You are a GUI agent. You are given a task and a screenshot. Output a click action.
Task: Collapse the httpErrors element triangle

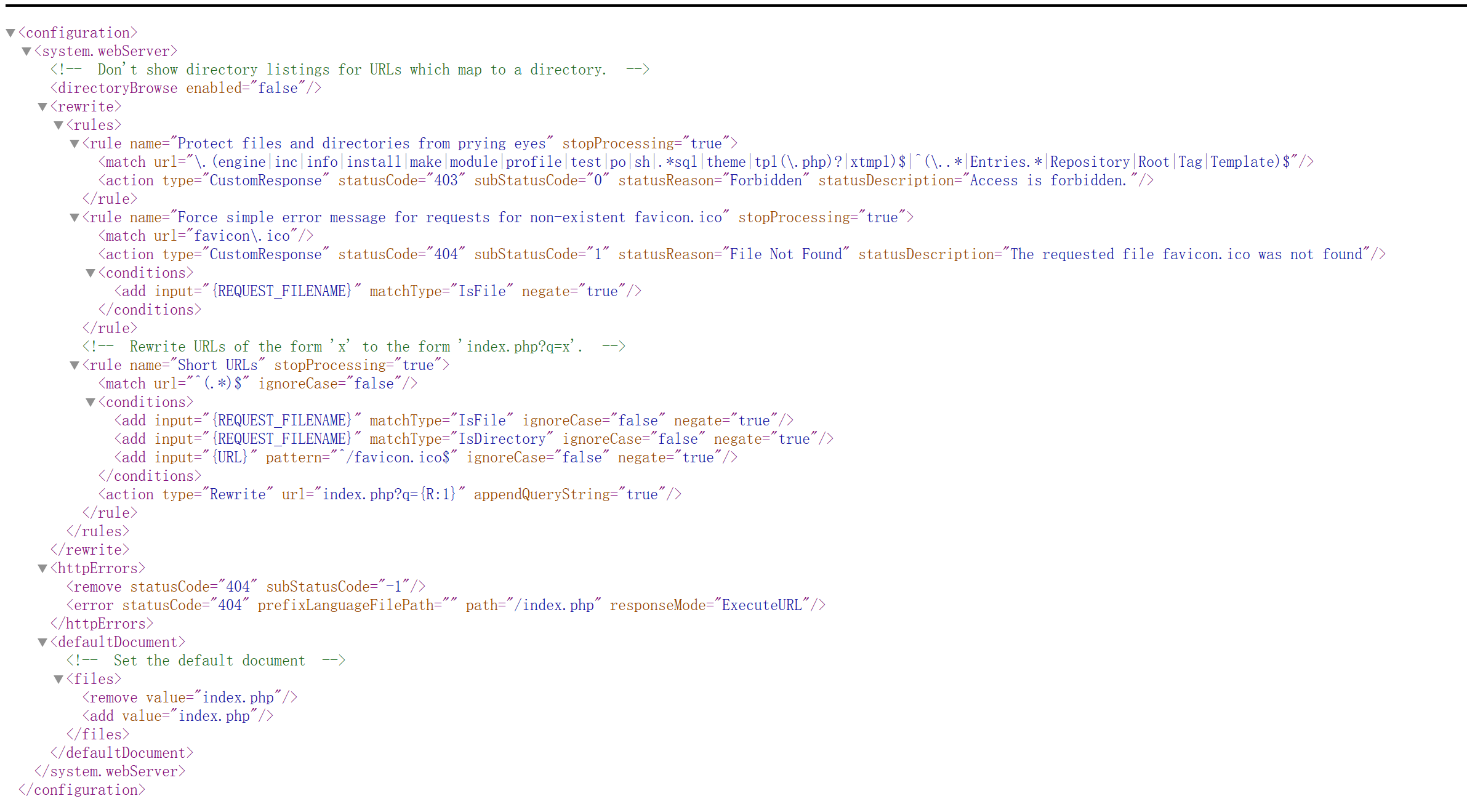pos(42,568)
